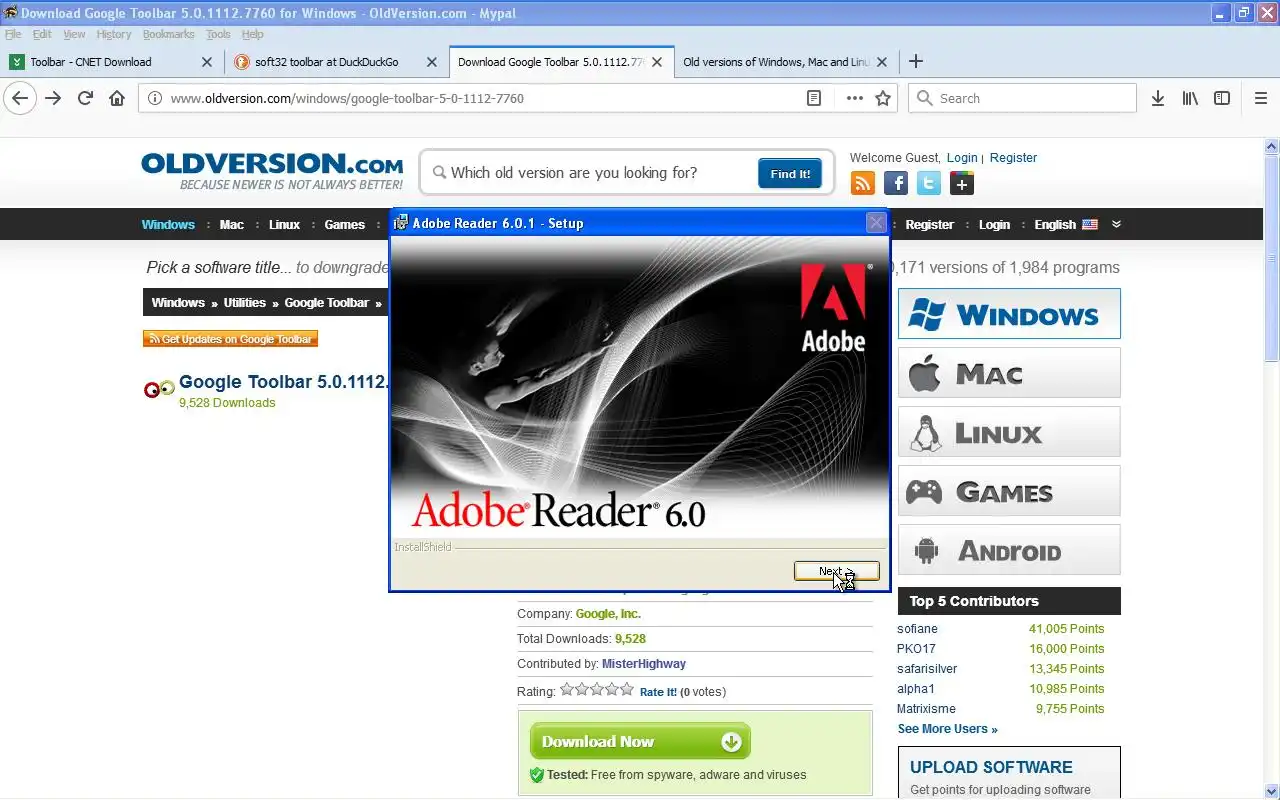Image resolution: width=1280 pixels, height=800 pixels.
Task: Close the soft32 toolbar DuckDuckGo tab
Action: point(432,61)
